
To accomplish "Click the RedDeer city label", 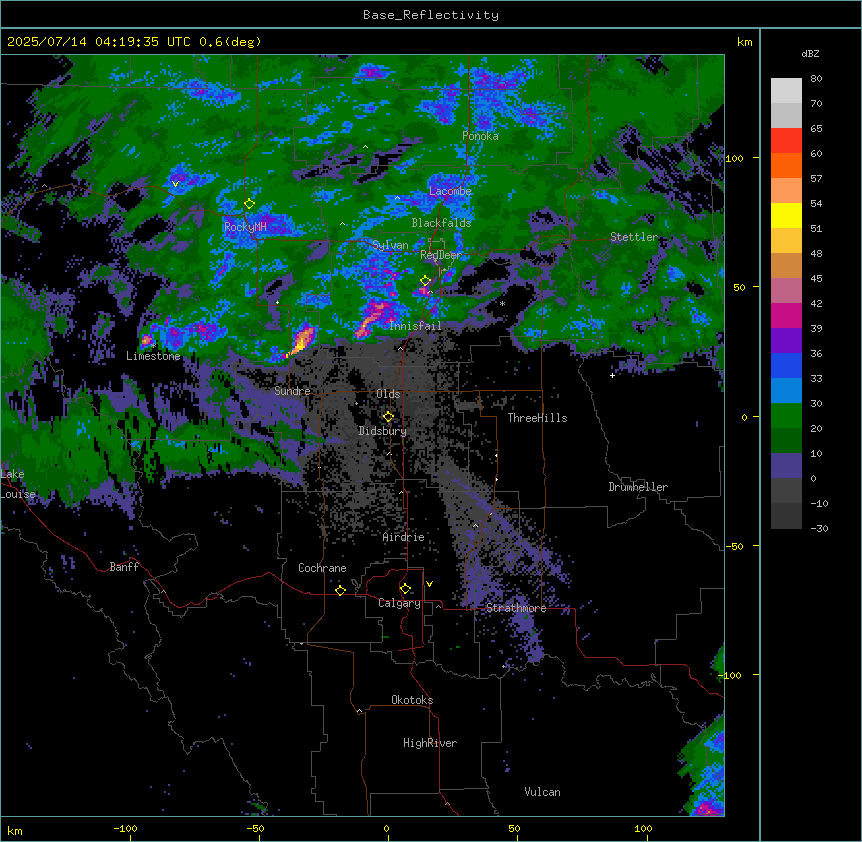I will 441,255.
